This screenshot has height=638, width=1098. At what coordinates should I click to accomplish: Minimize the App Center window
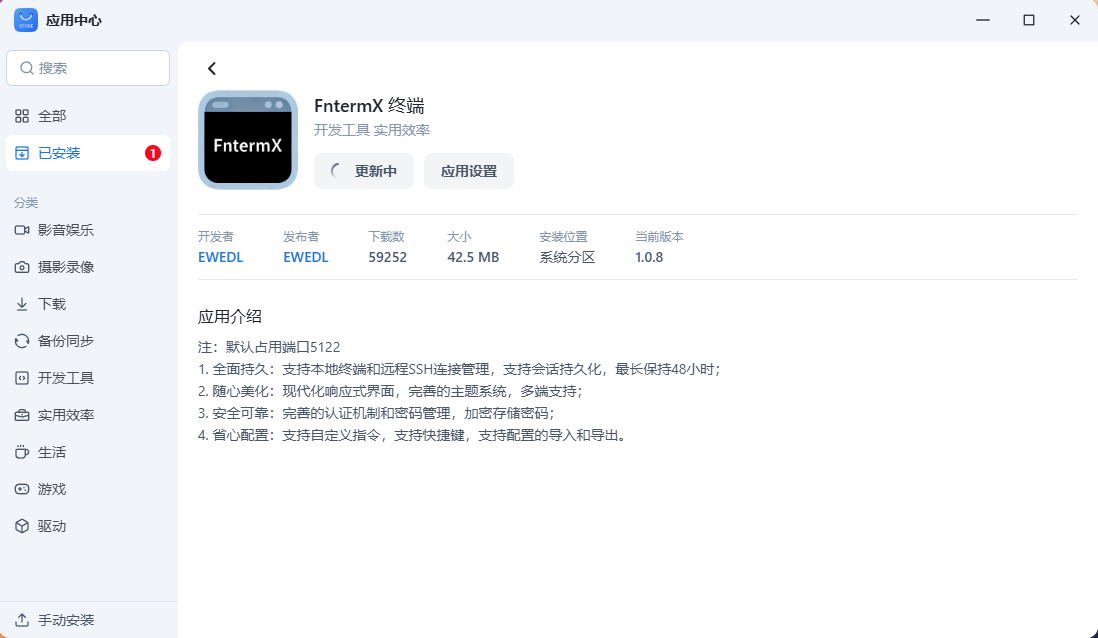(x=983, y=20)
